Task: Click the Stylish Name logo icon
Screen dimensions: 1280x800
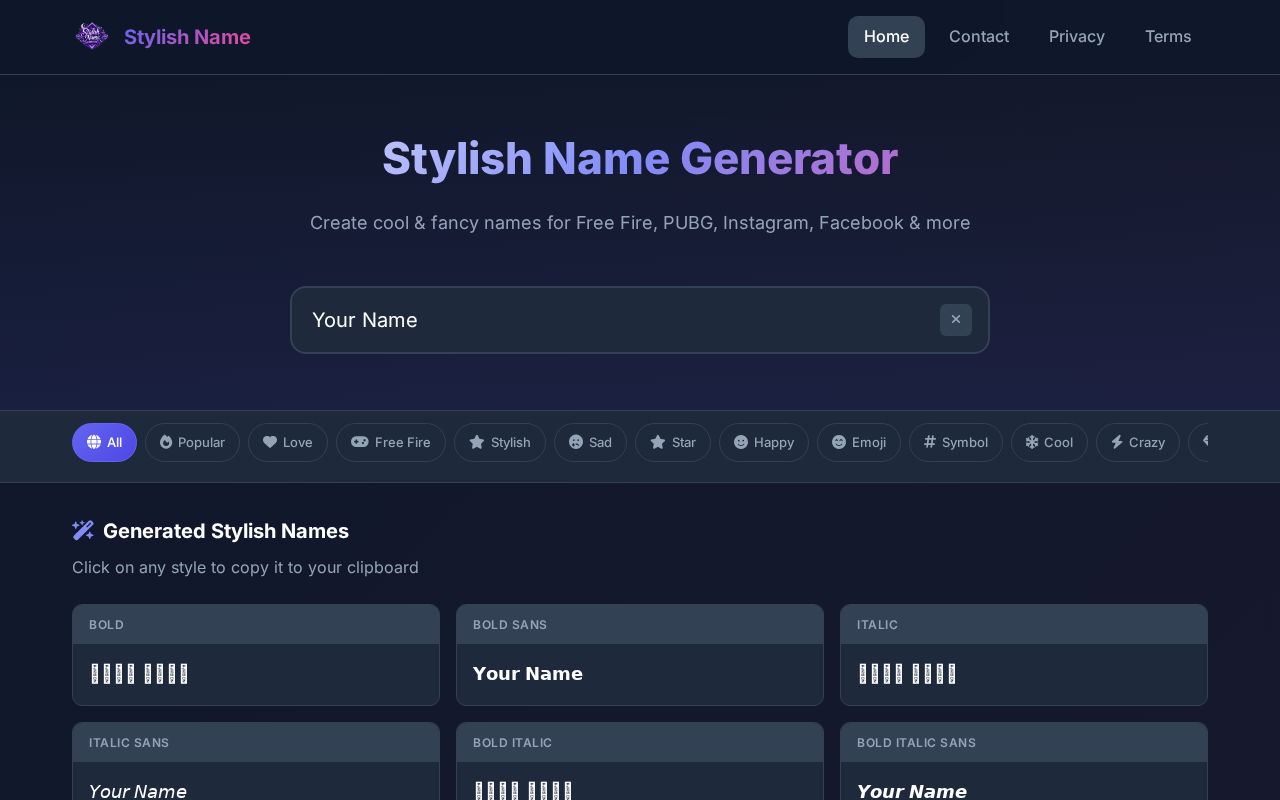Action: pyautogui.click(x=92, y=37)
